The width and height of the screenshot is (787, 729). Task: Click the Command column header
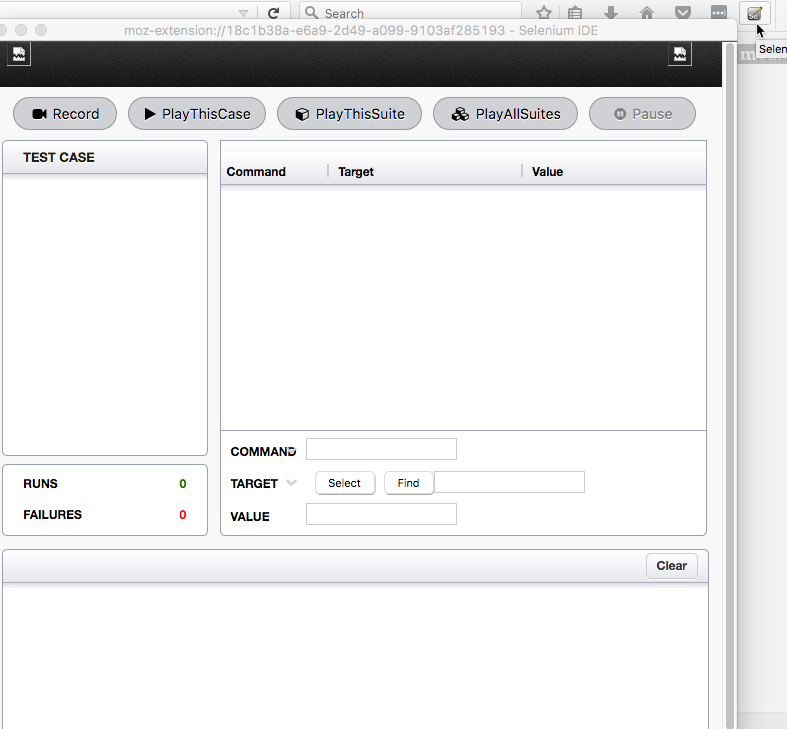pos(256,172)
